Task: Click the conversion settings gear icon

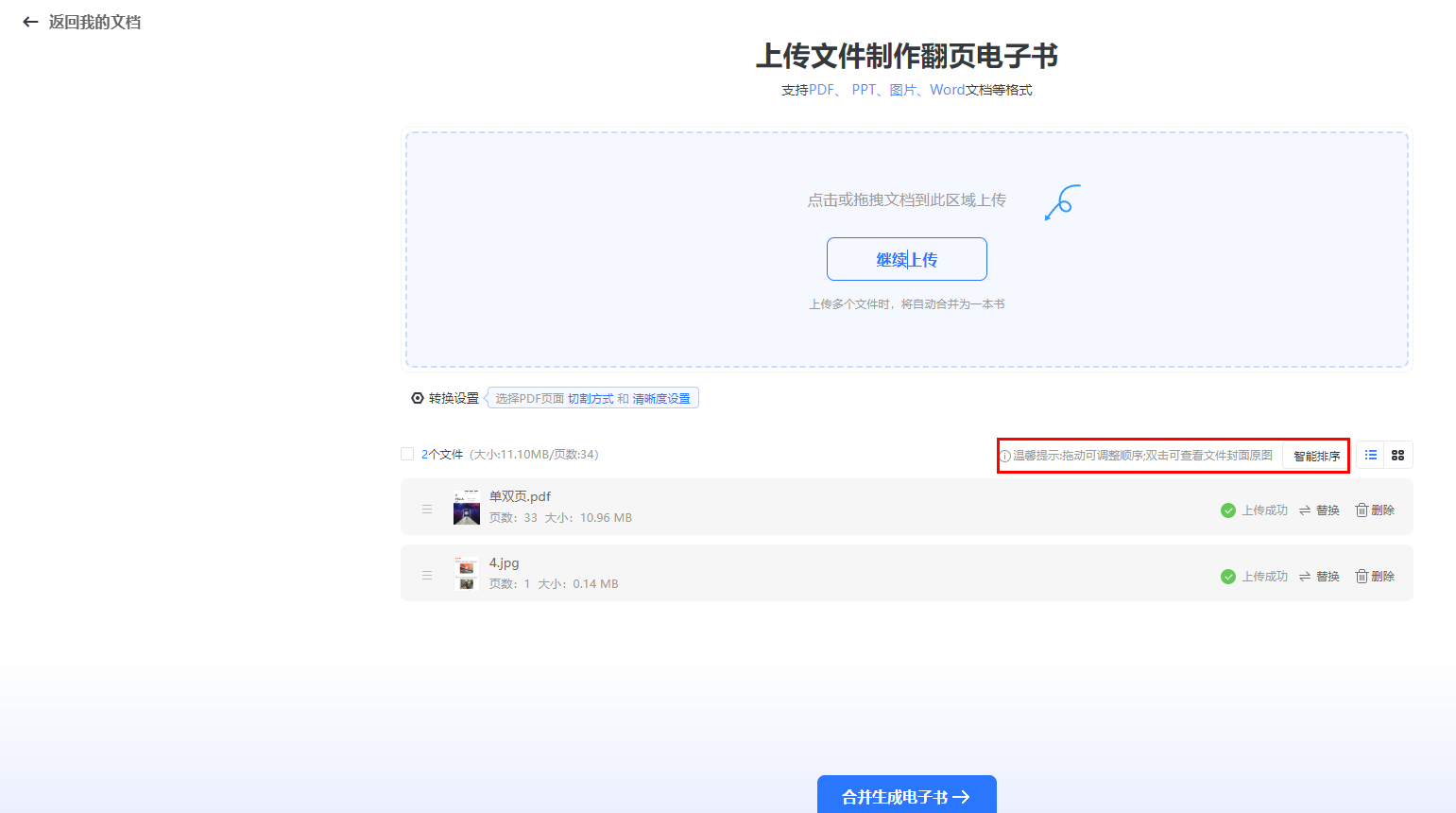Action: coord(418,398)
